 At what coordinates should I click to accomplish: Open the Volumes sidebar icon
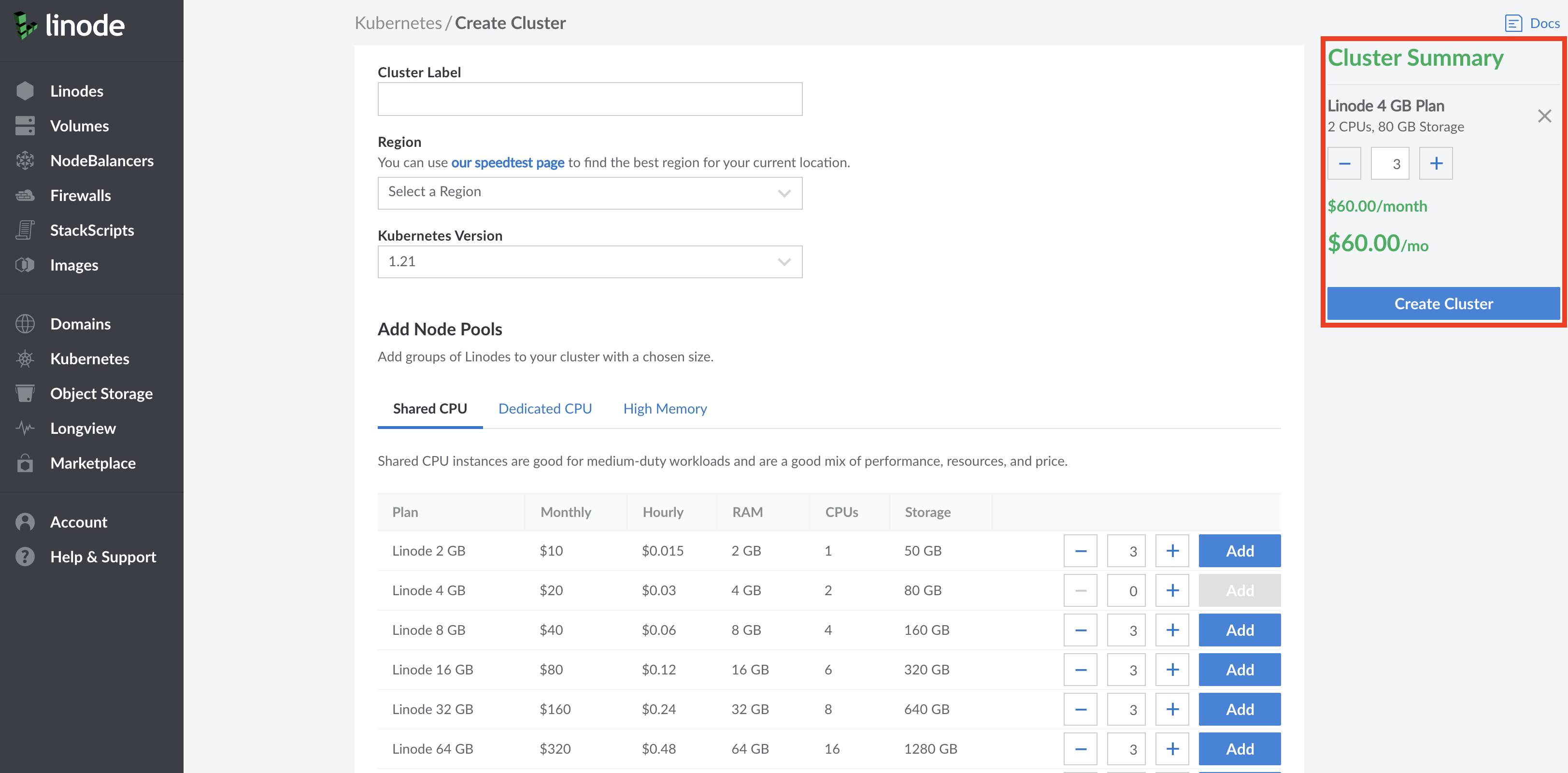click(25, 126)
